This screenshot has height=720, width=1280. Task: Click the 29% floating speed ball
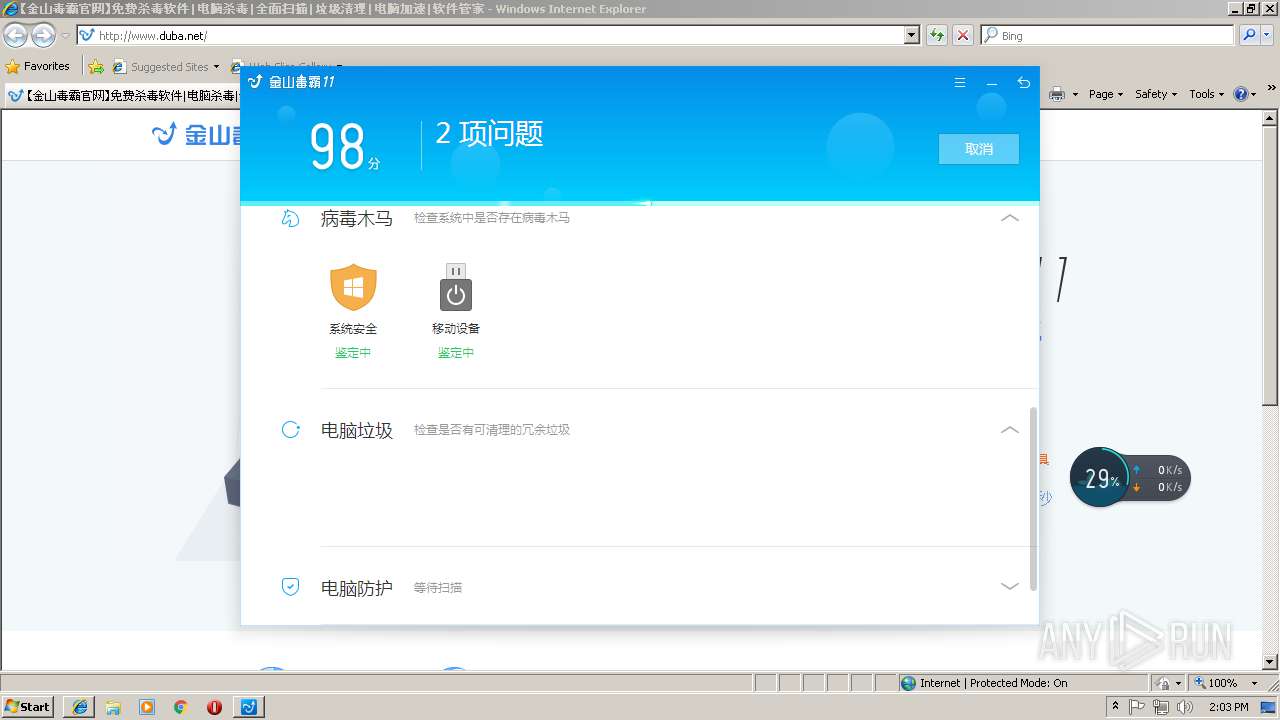tap(1101, 478)
